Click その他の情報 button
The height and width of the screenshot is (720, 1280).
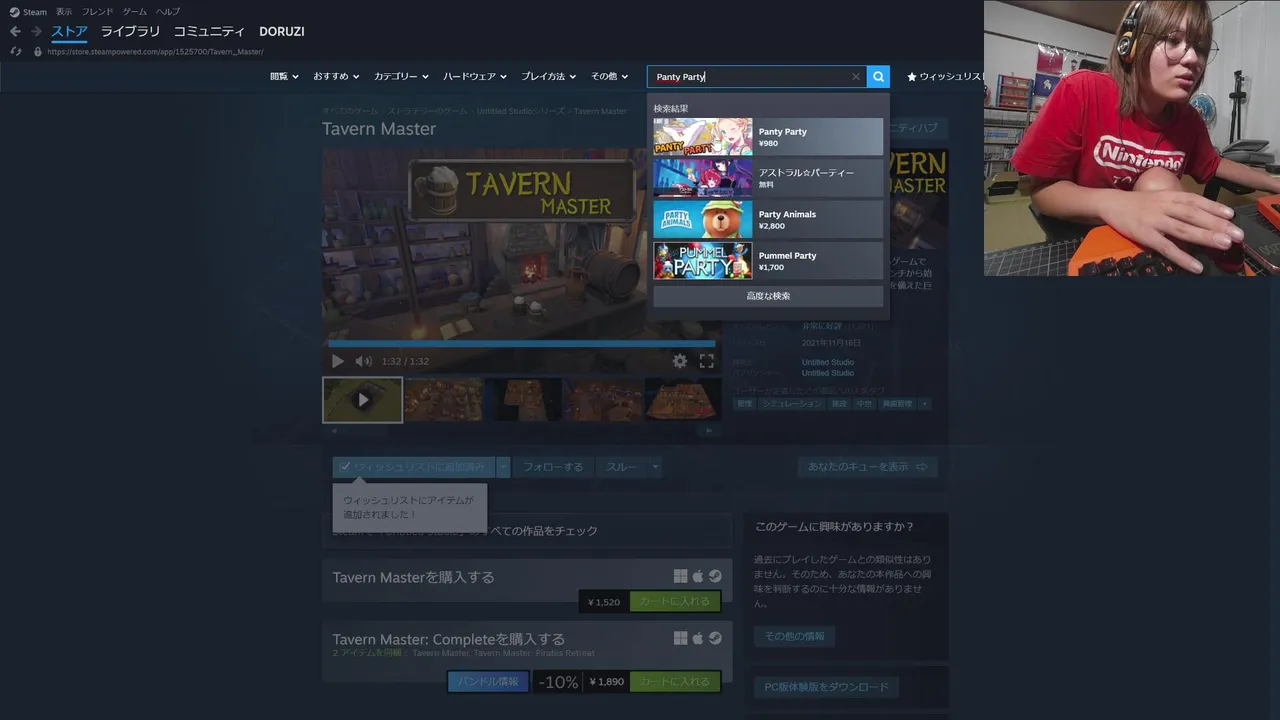795,636
